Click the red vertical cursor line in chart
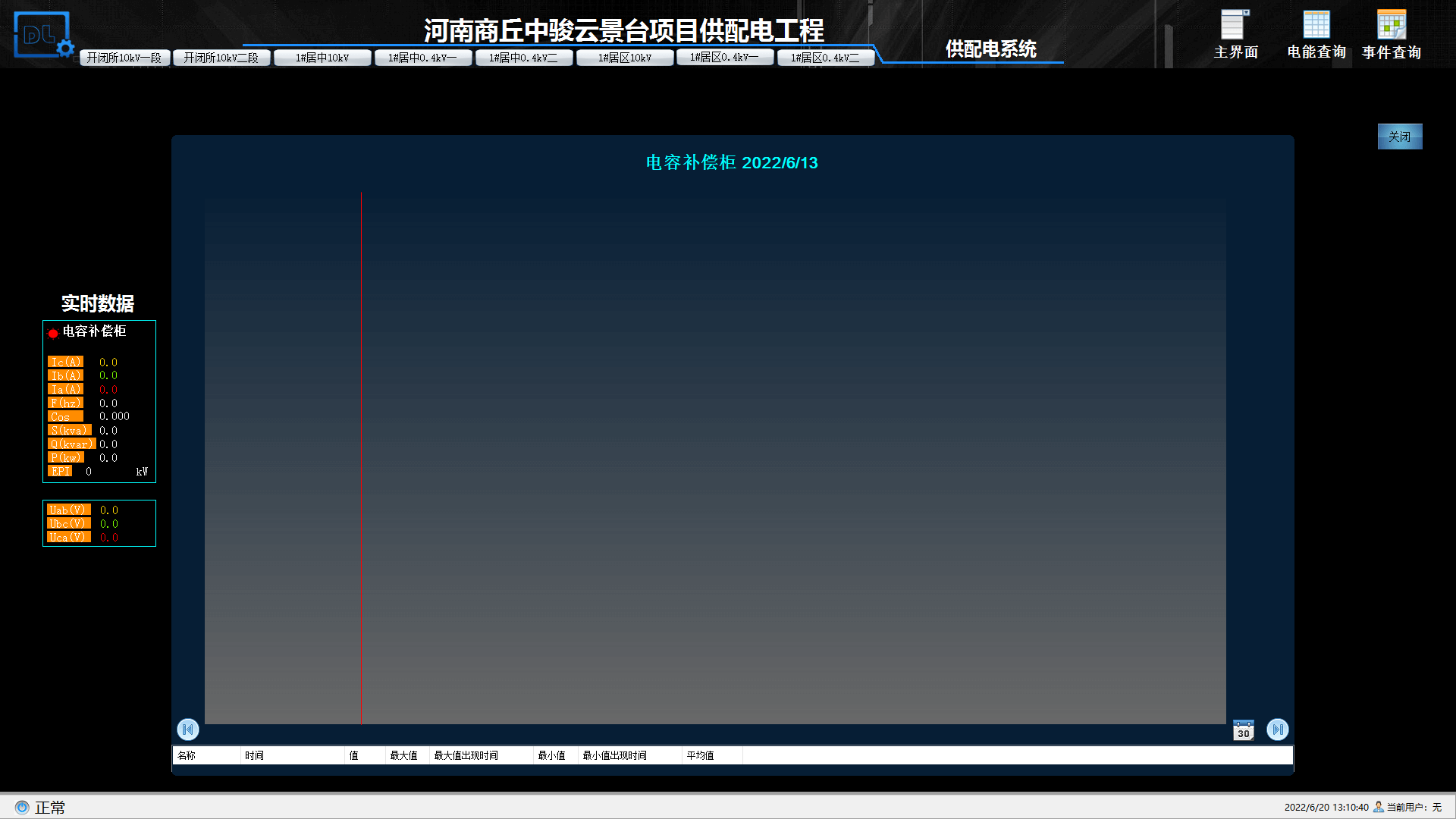The height and width of the screenshot is (819, 1456). 362,455
